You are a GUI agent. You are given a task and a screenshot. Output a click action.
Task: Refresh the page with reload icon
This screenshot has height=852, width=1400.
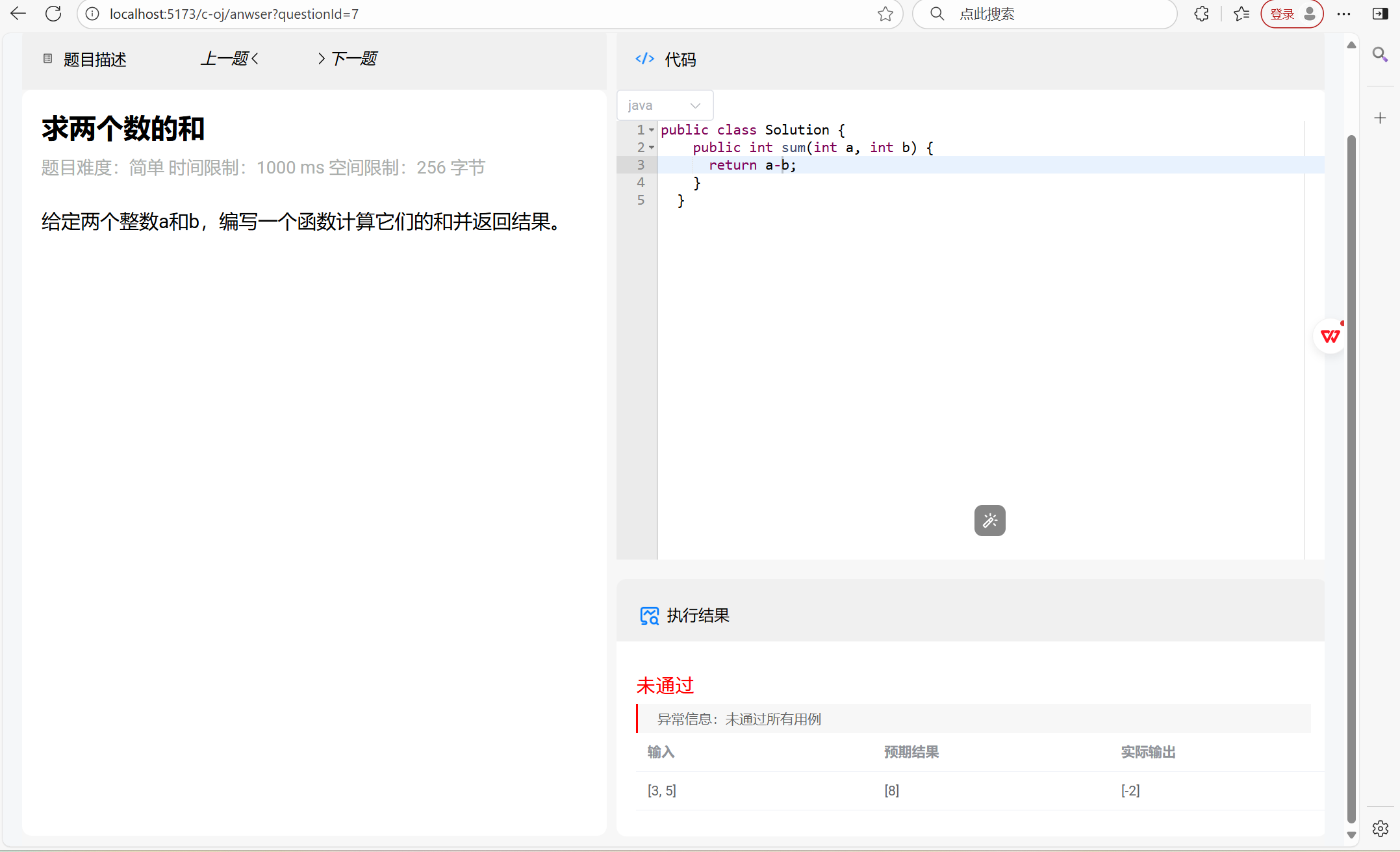53,14
